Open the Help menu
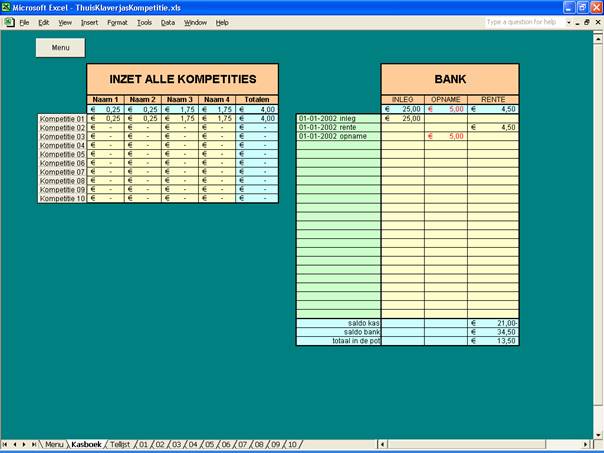This screenshot has height=453, width=604. (x=222, y=23)
